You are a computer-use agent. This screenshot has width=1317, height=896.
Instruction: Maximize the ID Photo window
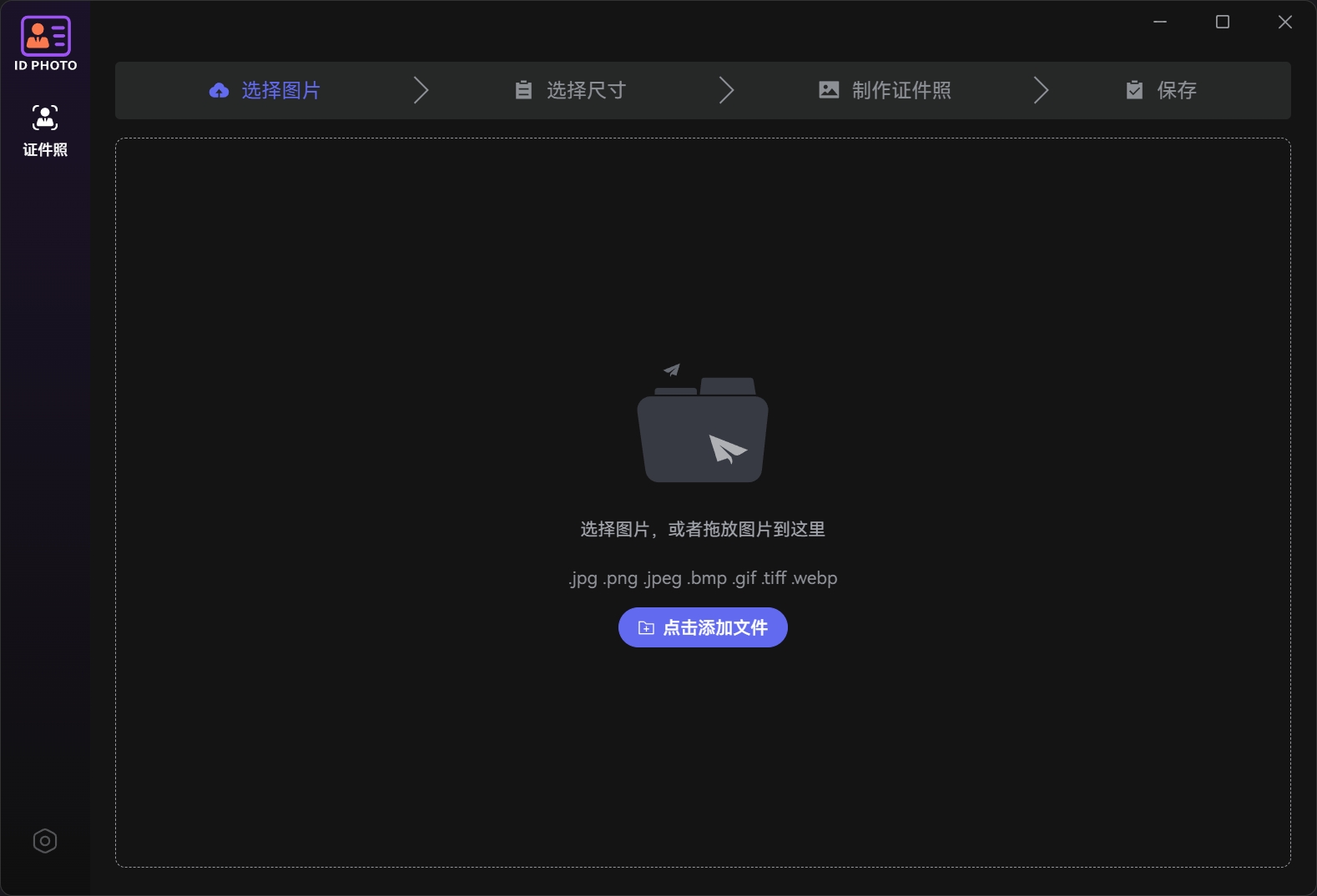(1223, 22)
